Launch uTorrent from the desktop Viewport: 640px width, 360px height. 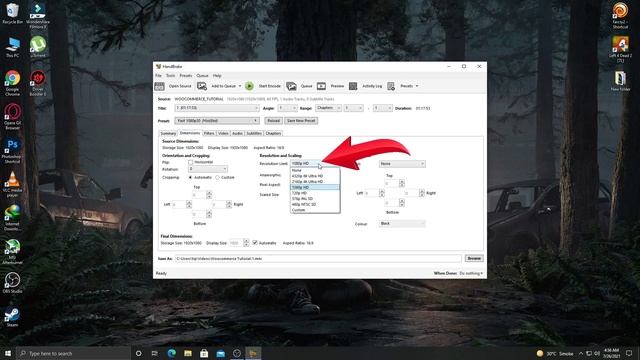click(x=38, y=47)
